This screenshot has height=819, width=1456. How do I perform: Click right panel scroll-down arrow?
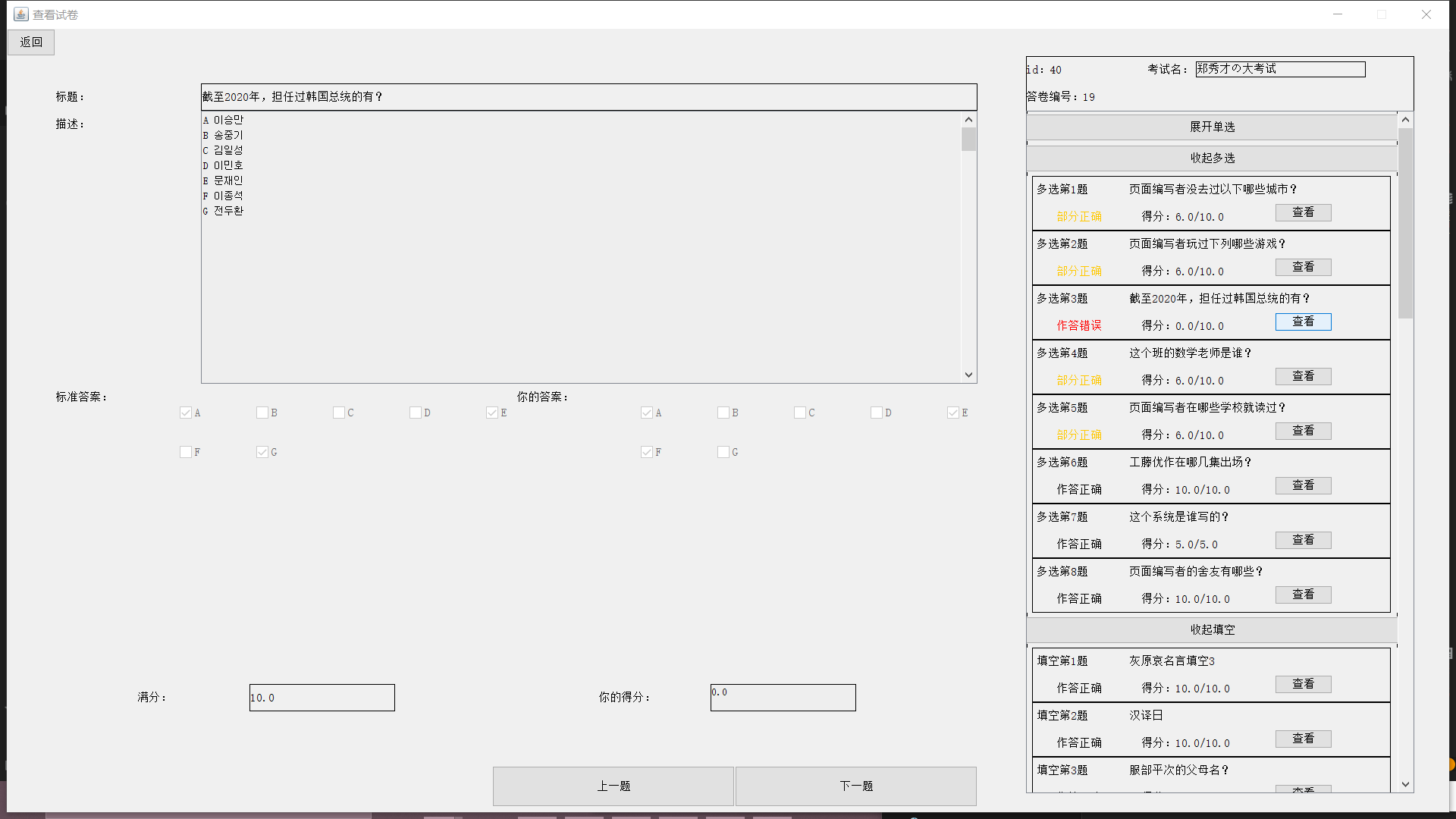[1405, 784]
